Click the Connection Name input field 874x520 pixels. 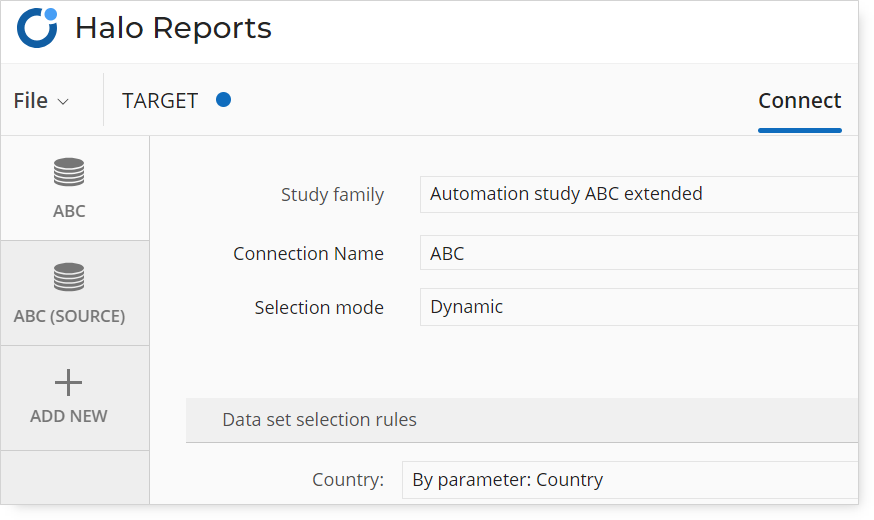[x=639, y=253]
